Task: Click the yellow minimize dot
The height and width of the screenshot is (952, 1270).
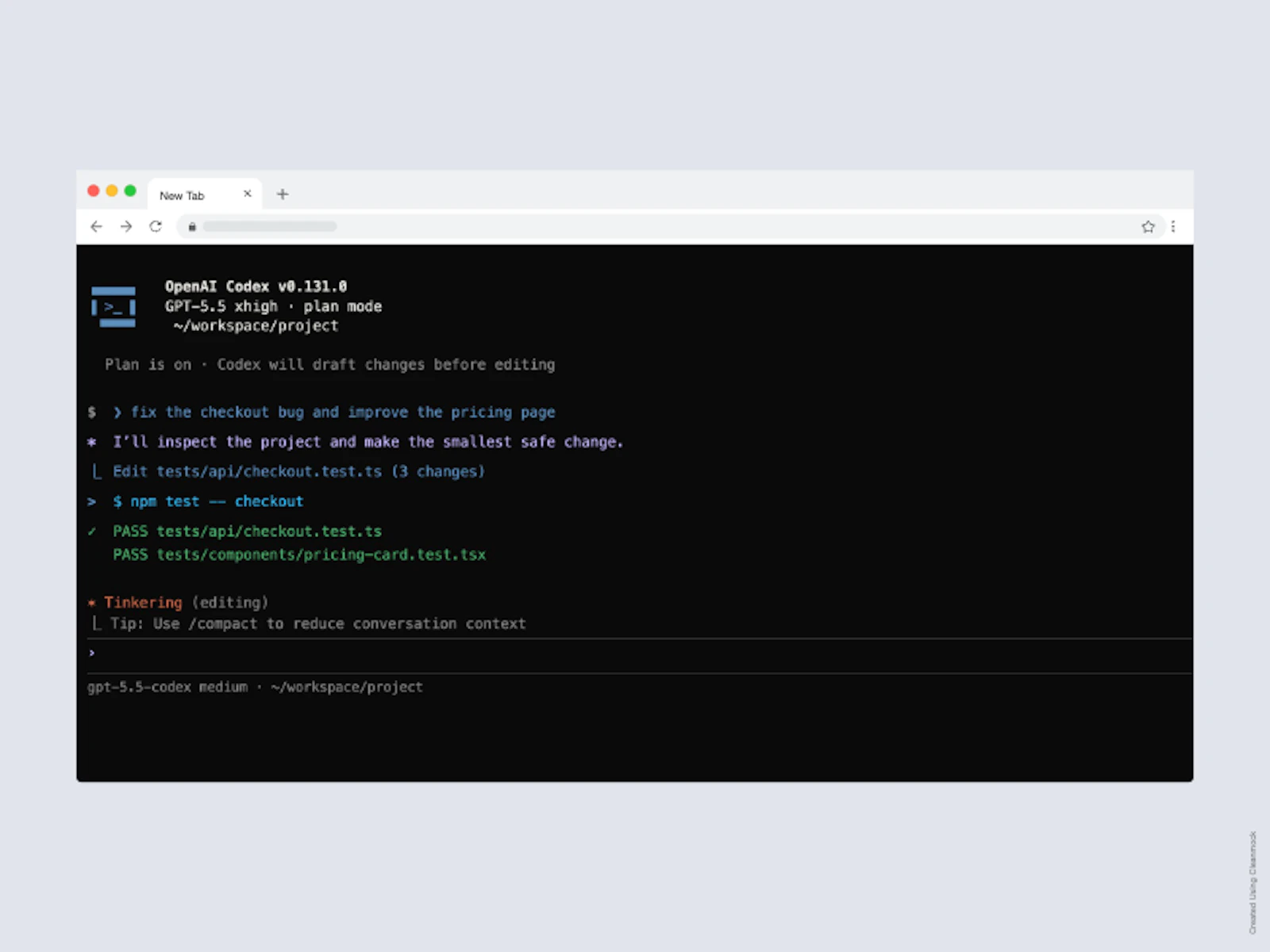Action: click(x=112, y=190)
